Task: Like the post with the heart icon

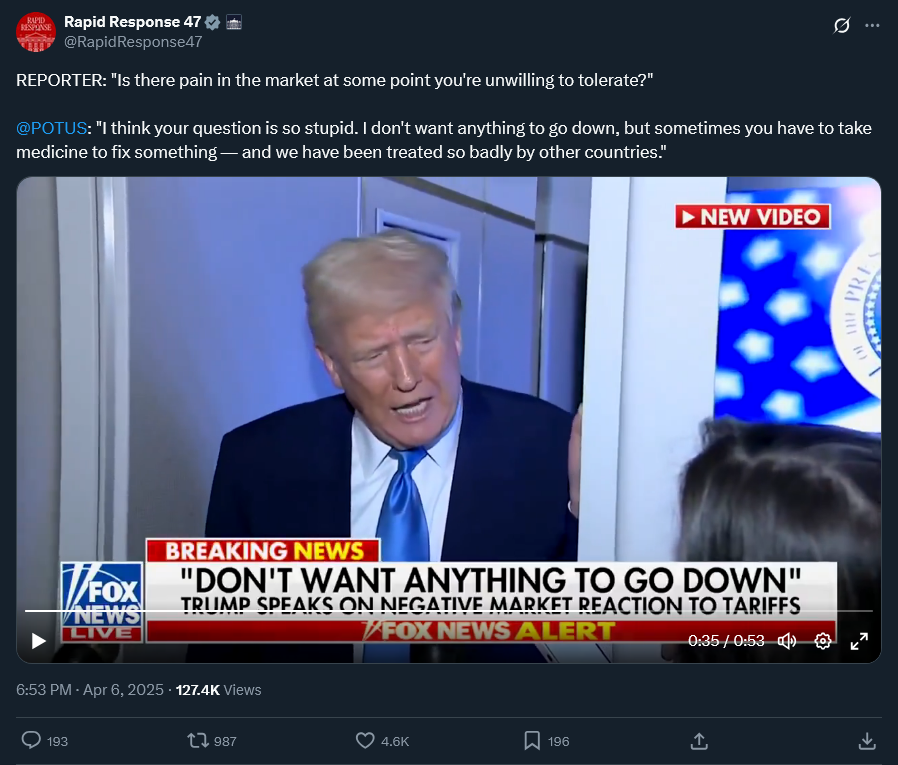Action: click(x=366, y=740)
